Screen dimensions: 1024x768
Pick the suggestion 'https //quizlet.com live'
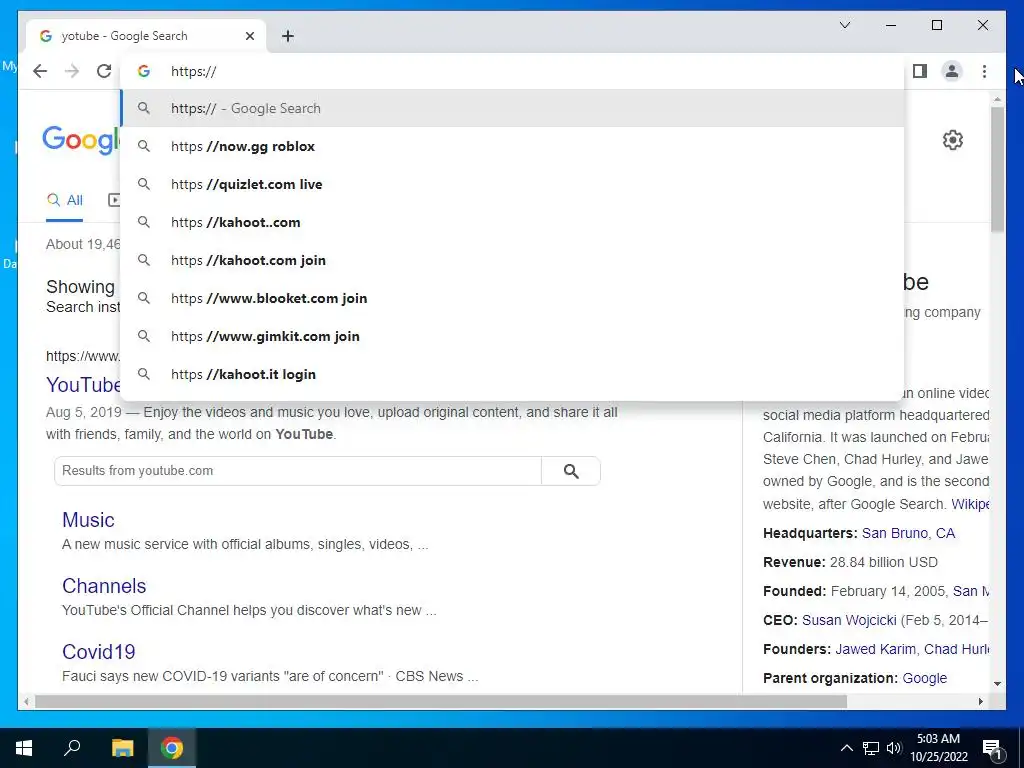click(513, 184)
